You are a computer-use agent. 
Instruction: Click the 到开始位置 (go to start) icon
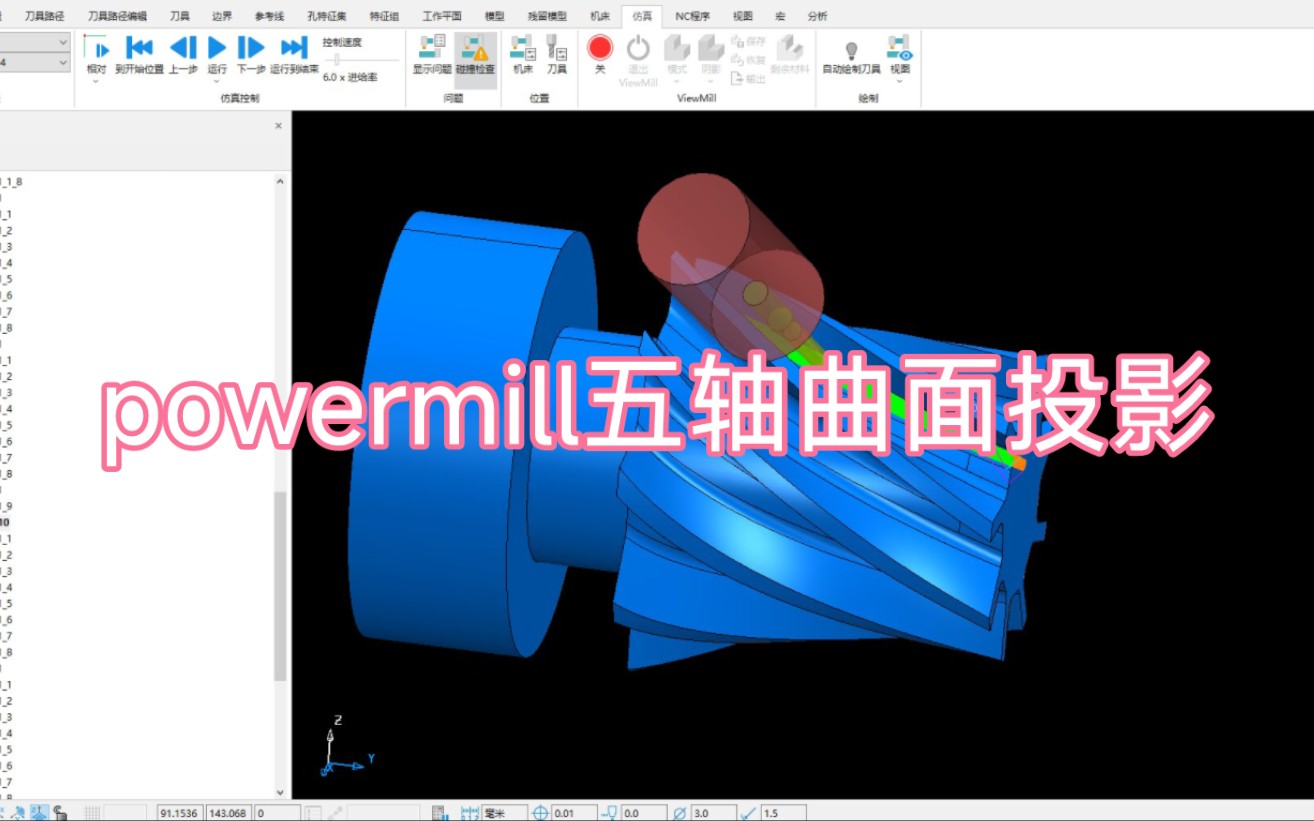pyautogui.click(x=139, y=47)
